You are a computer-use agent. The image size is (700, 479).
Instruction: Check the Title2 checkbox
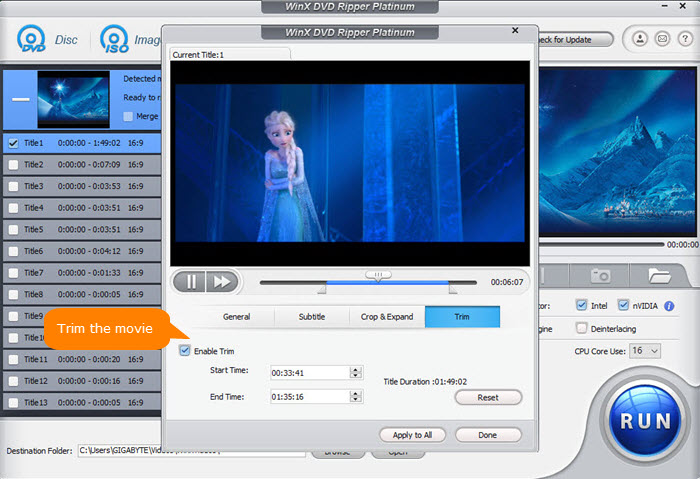coord(13,165)
